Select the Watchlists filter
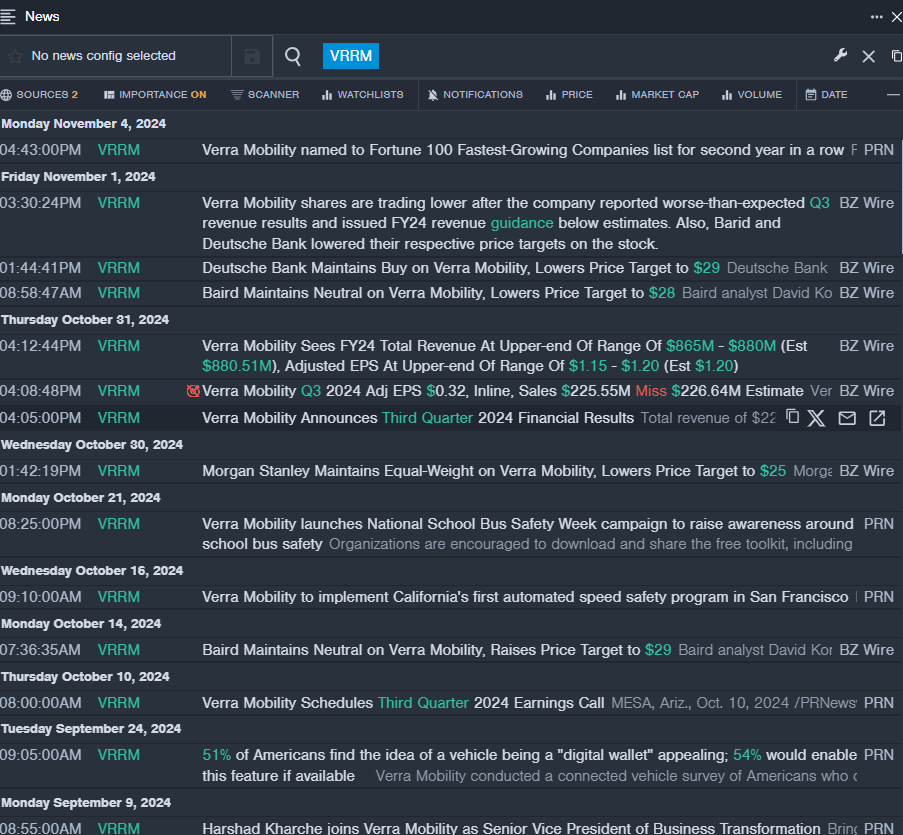The image size is (903, 835). pos(362,95)
